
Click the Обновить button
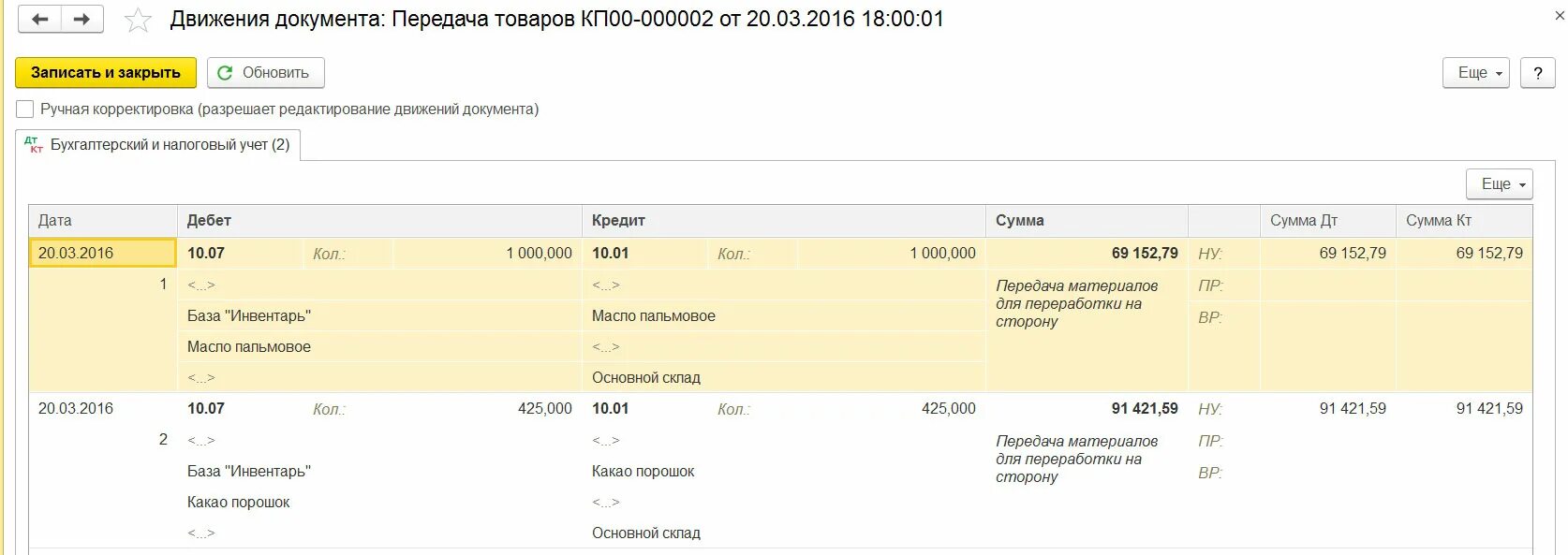[266, 73]
